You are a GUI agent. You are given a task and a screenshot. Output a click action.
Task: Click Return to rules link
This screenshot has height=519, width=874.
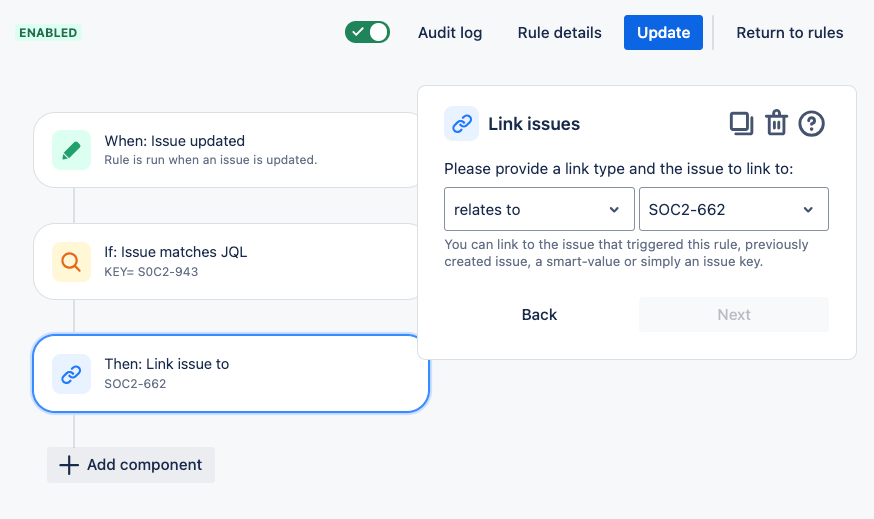pyautogui.click(x=789, y=33)
